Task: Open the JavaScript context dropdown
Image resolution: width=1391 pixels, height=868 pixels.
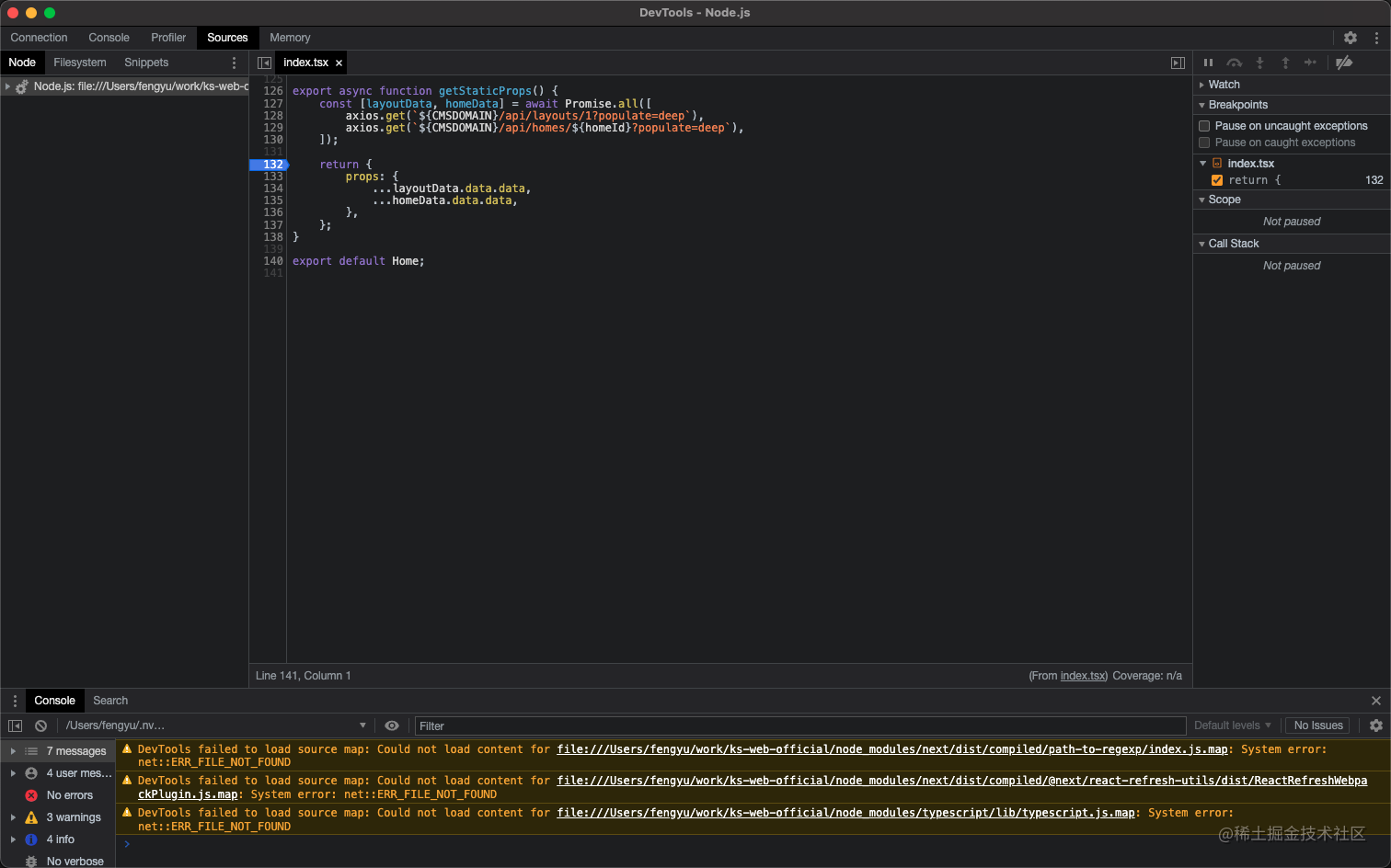Action: pos(215,725)
